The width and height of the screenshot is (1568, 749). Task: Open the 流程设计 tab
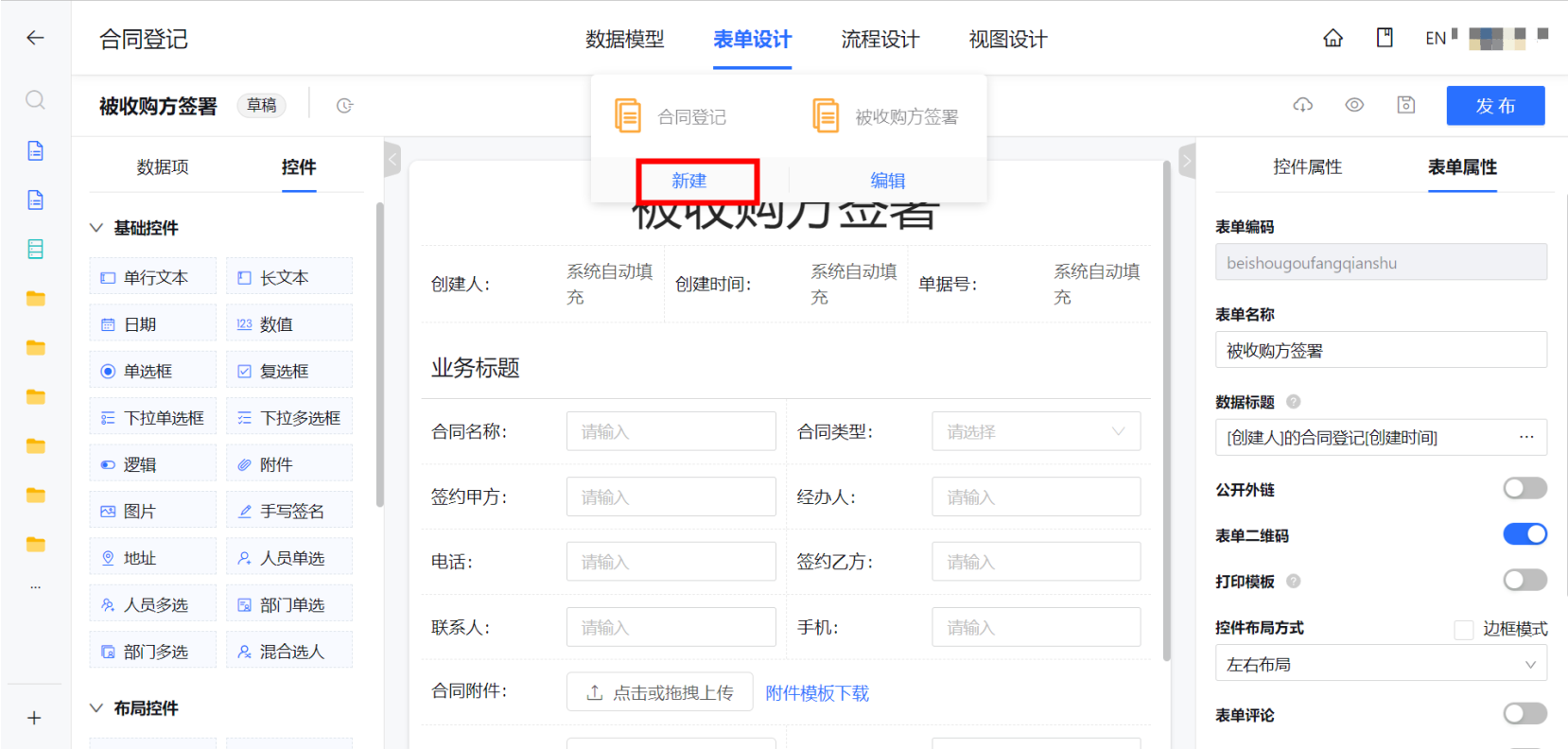[880, 39]
